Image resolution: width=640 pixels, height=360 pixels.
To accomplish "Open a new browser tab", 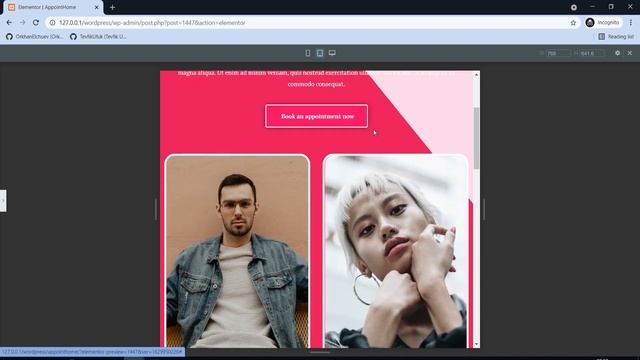I will coord(112,7).
